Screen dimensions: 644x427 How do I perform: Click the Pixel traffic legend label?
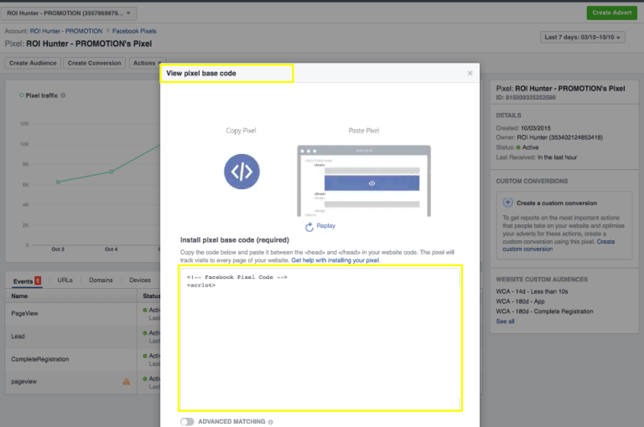41,95
